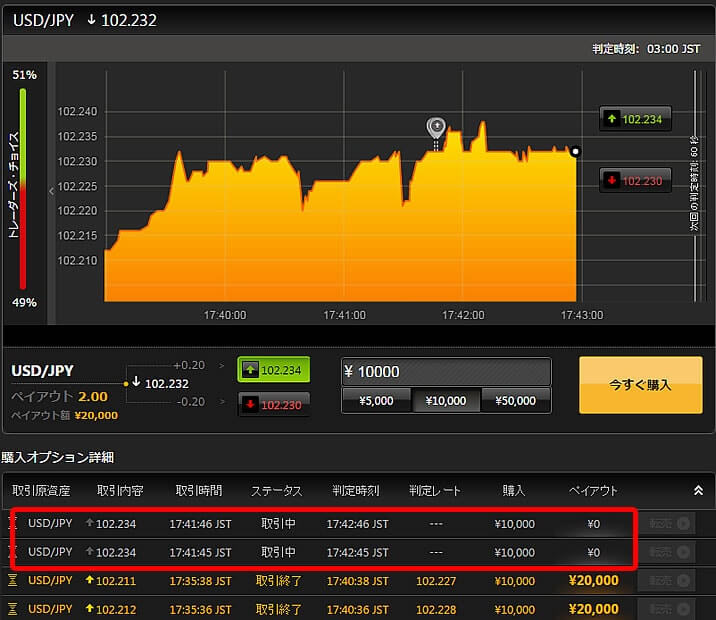Click the USD/JPY 102.232 header title
The image size is (716, 620).
(x=85, y=20)
